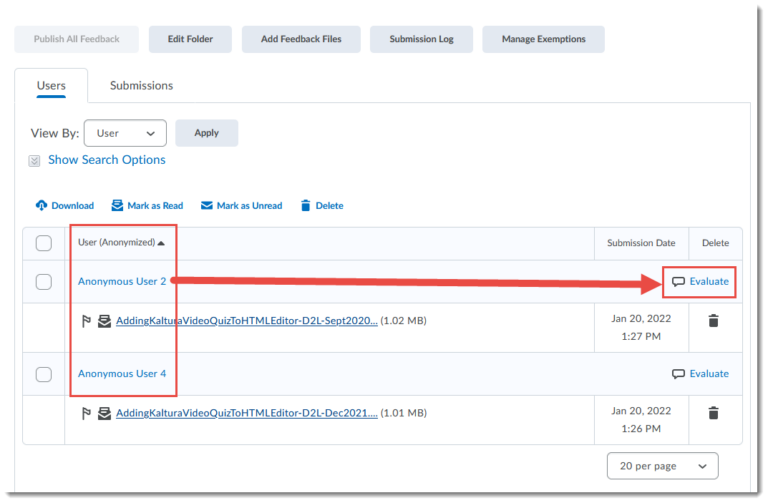Click the Mark as Read envelope icon
This screenshot has height=503, width=768.
(x=117, y=206)
